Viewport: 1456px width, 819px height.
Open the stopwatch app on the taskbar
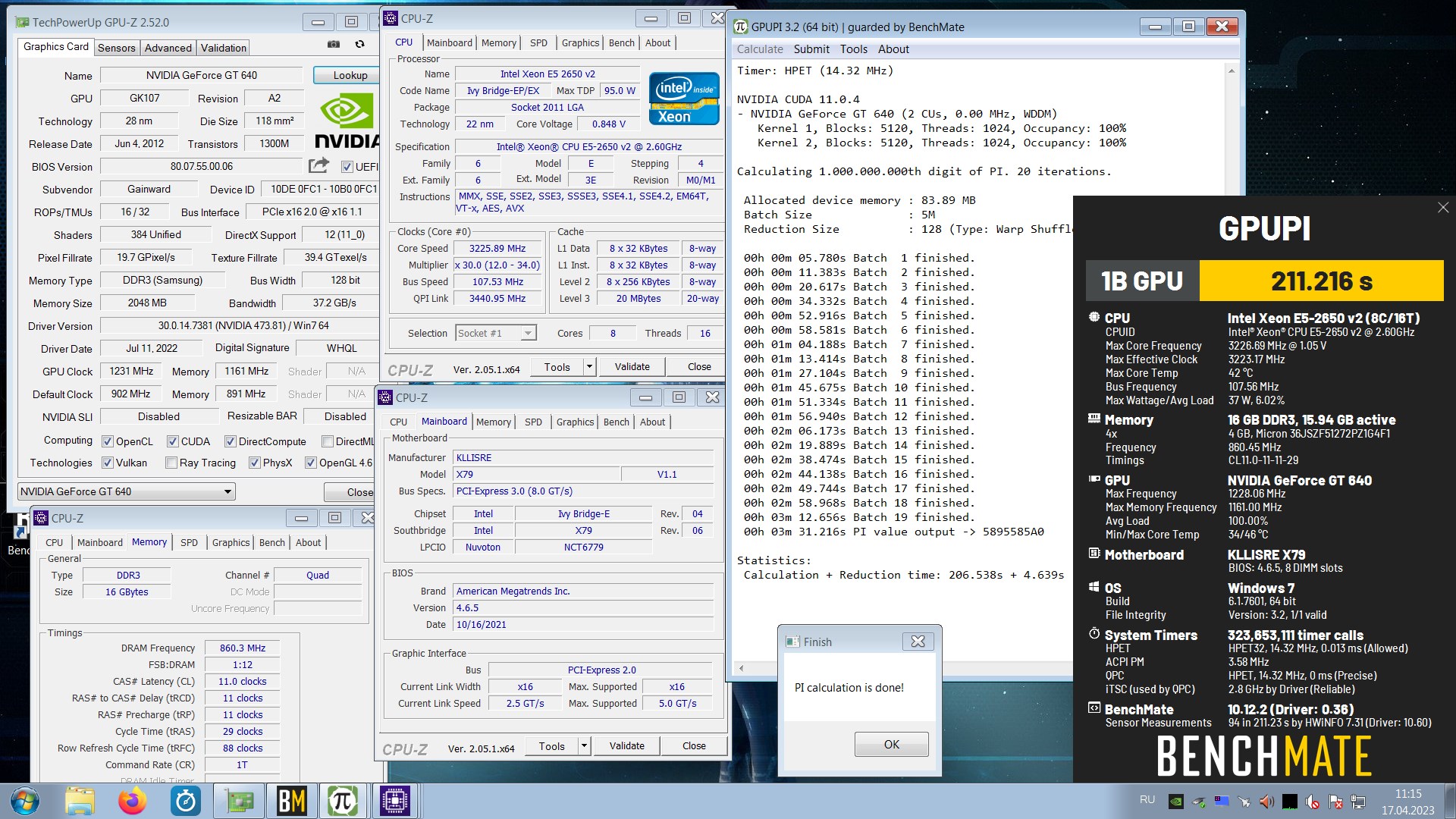point(186,801)
